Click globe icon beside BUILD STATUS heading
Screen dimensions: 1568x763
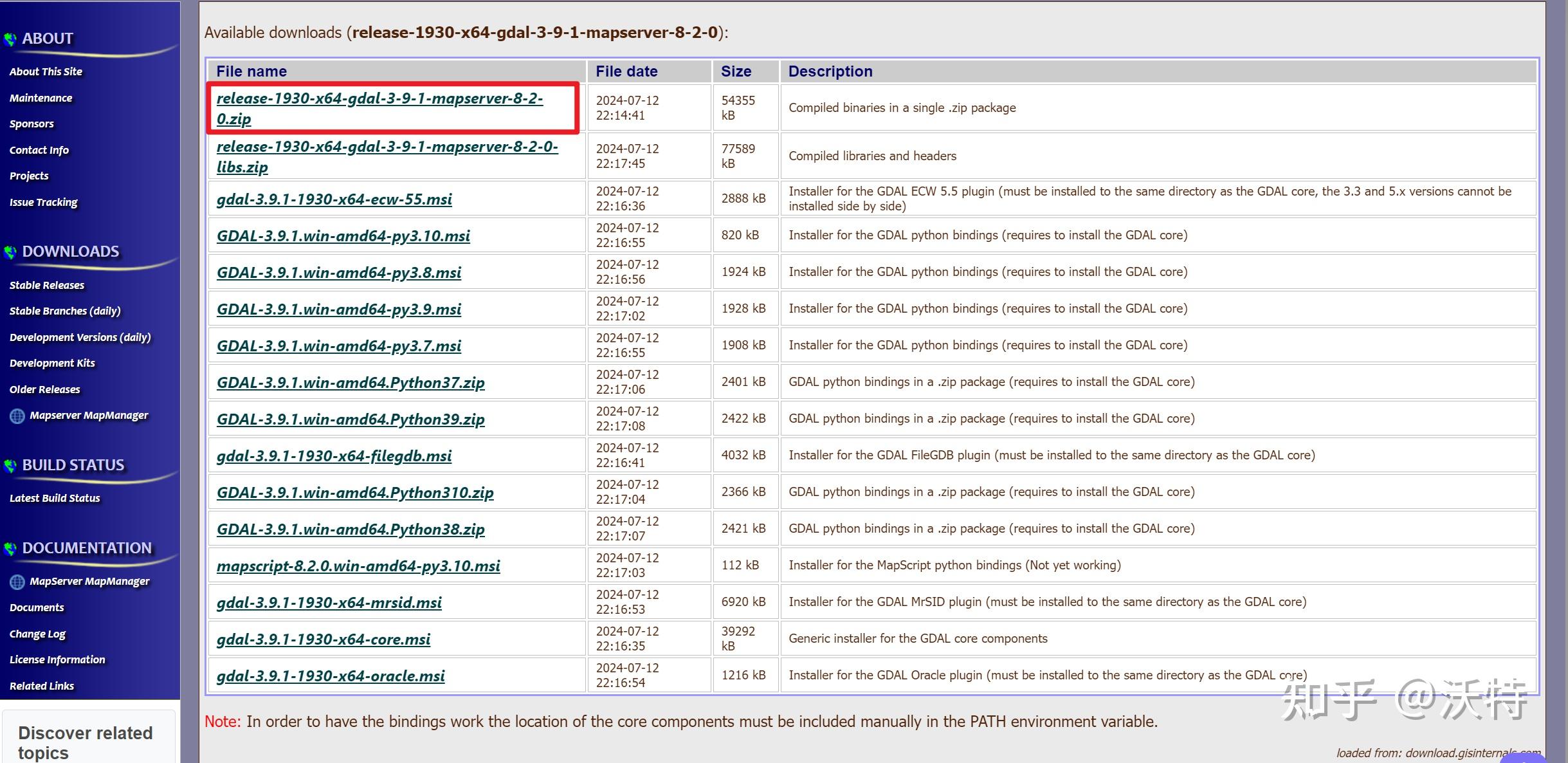10,466
